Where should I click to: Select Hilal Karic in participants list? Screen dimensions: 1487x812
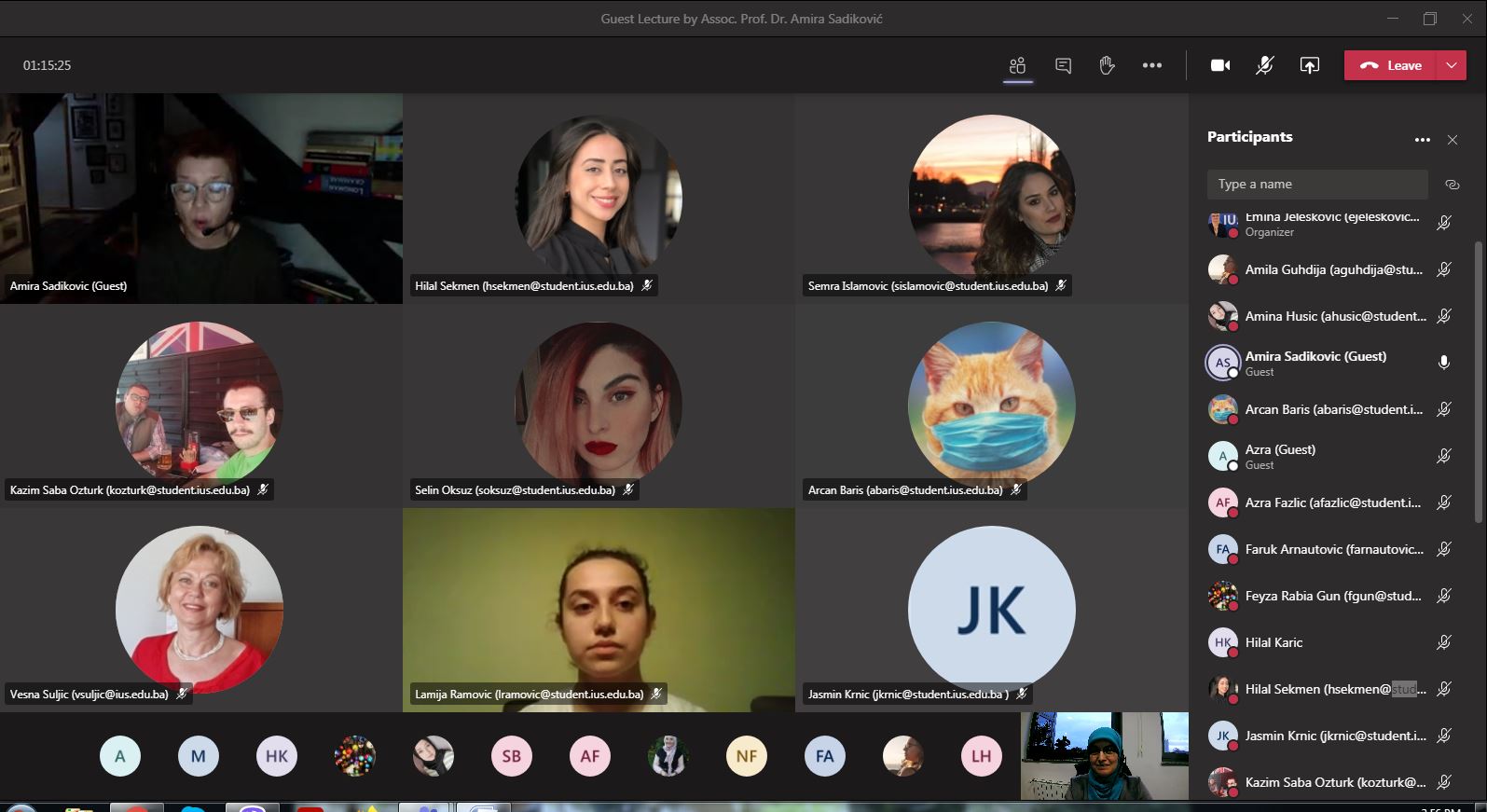[x=1274, y=642]
